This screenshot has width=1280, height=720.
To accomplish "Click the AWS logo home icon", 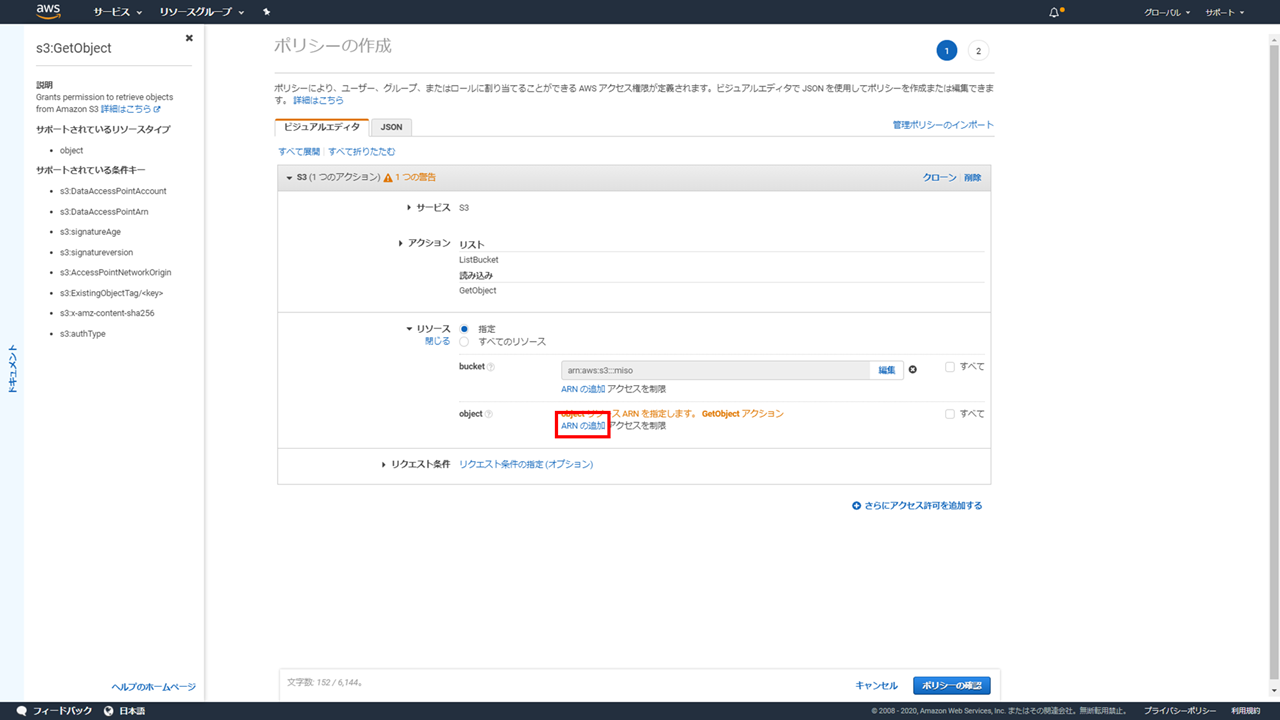I will coord(48,11).
